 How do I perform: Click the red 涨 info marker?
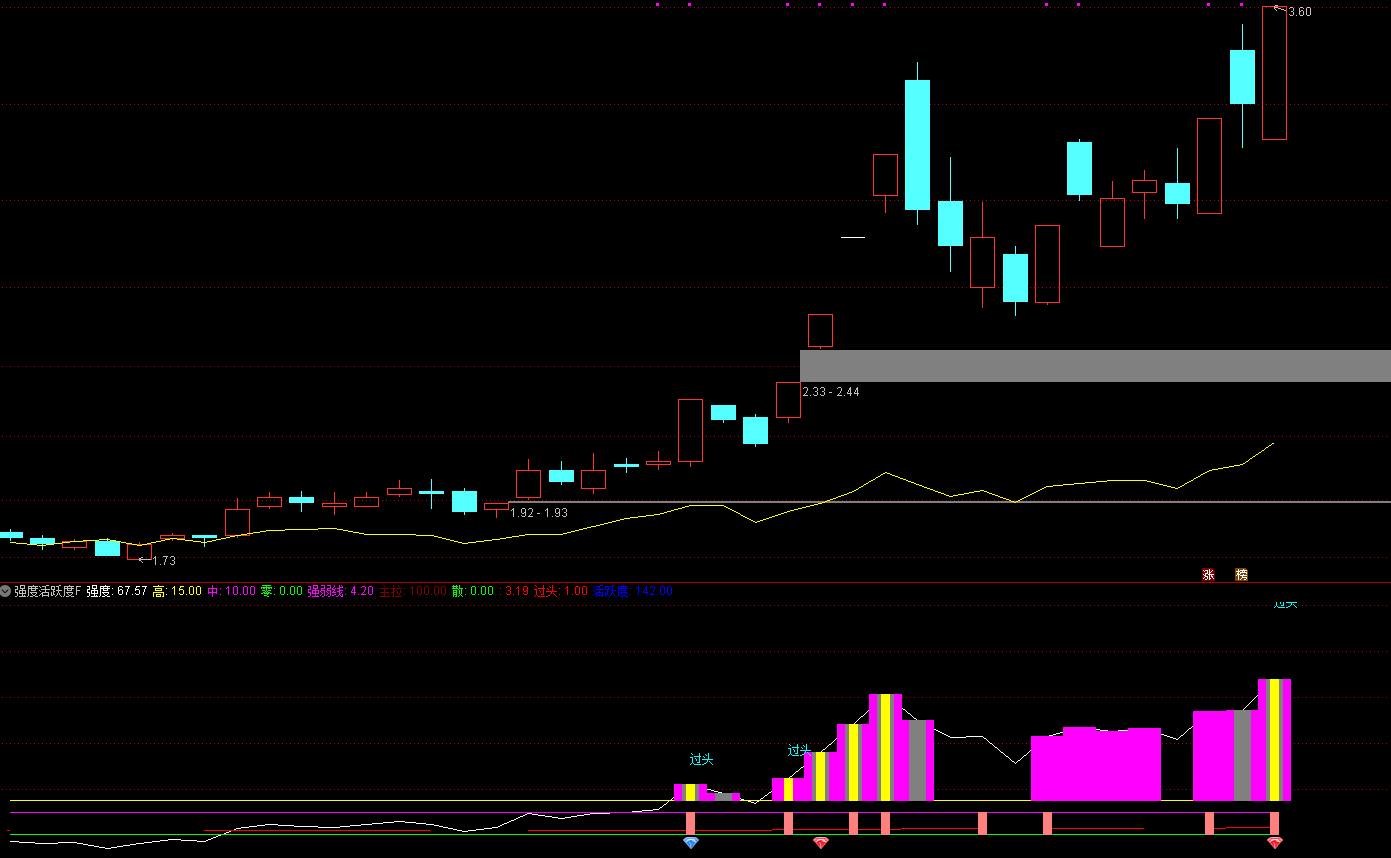tap(1208, 575)
